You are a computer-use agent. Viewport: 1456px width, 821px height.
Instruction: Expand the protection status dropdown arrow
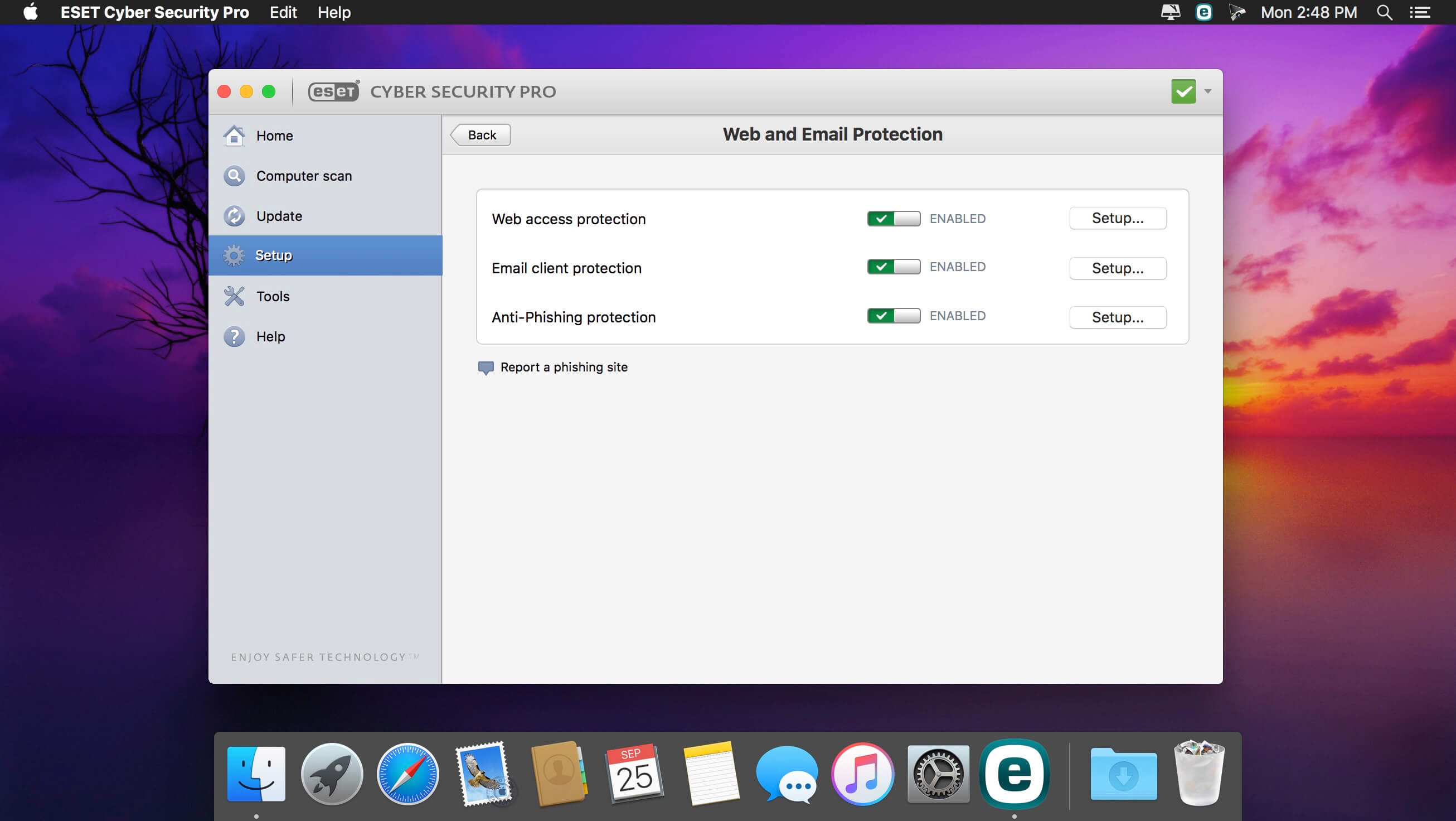point(1207,91)
